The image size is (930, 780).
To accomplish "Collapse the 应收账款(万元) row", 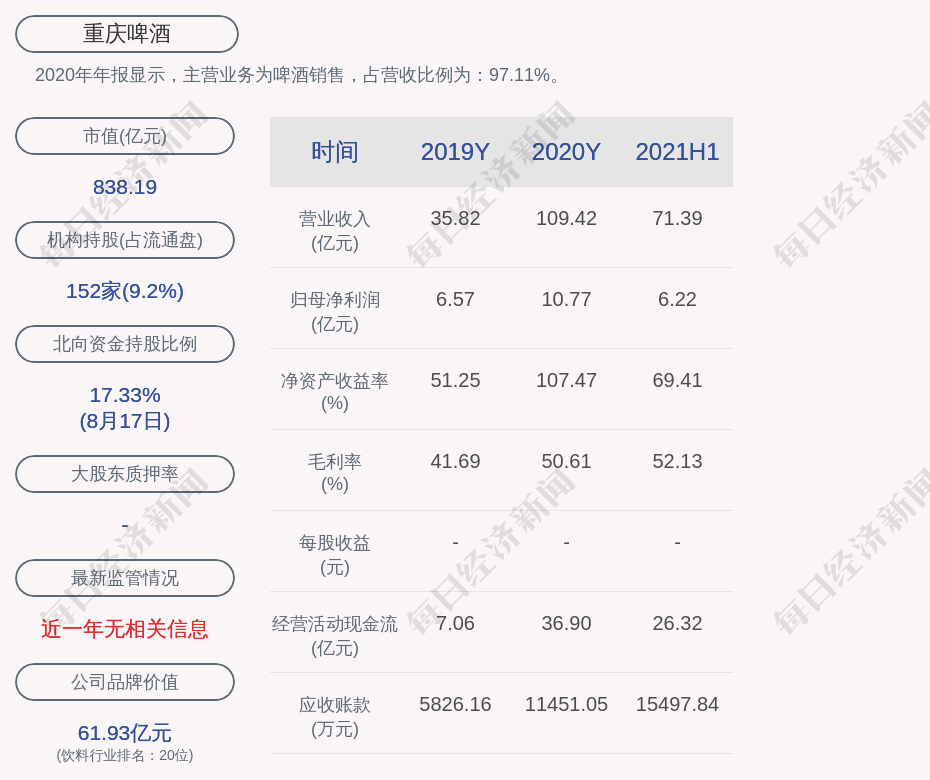I will (334, 716).
